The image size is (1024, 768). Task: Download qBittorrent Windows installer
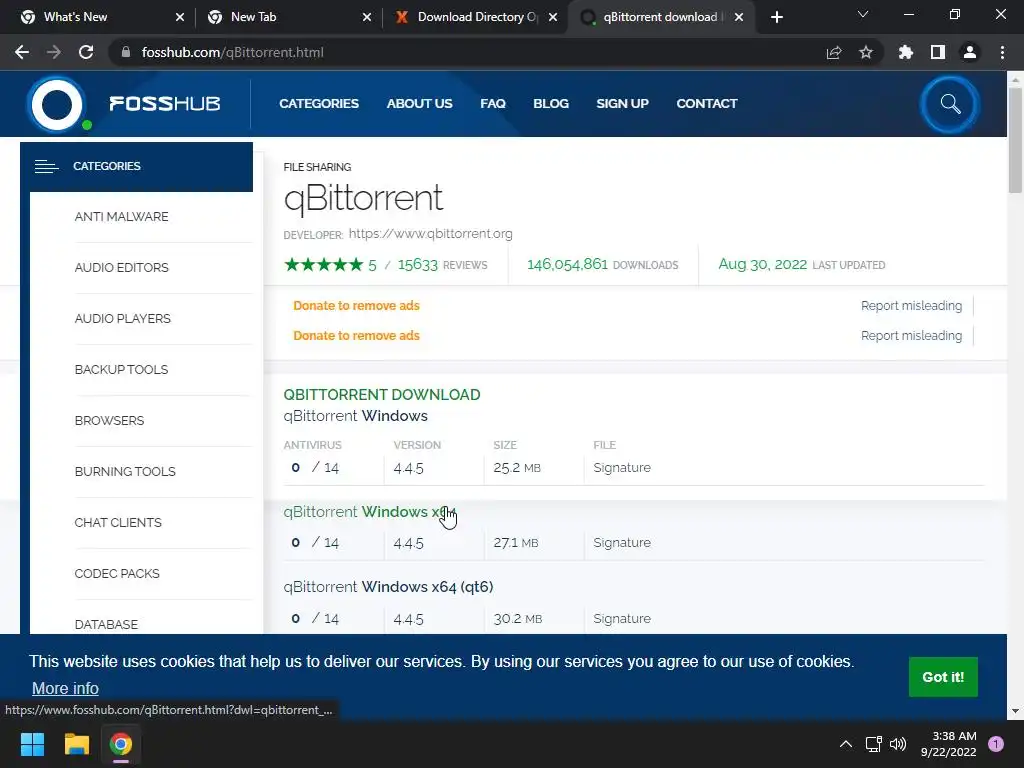355,416
